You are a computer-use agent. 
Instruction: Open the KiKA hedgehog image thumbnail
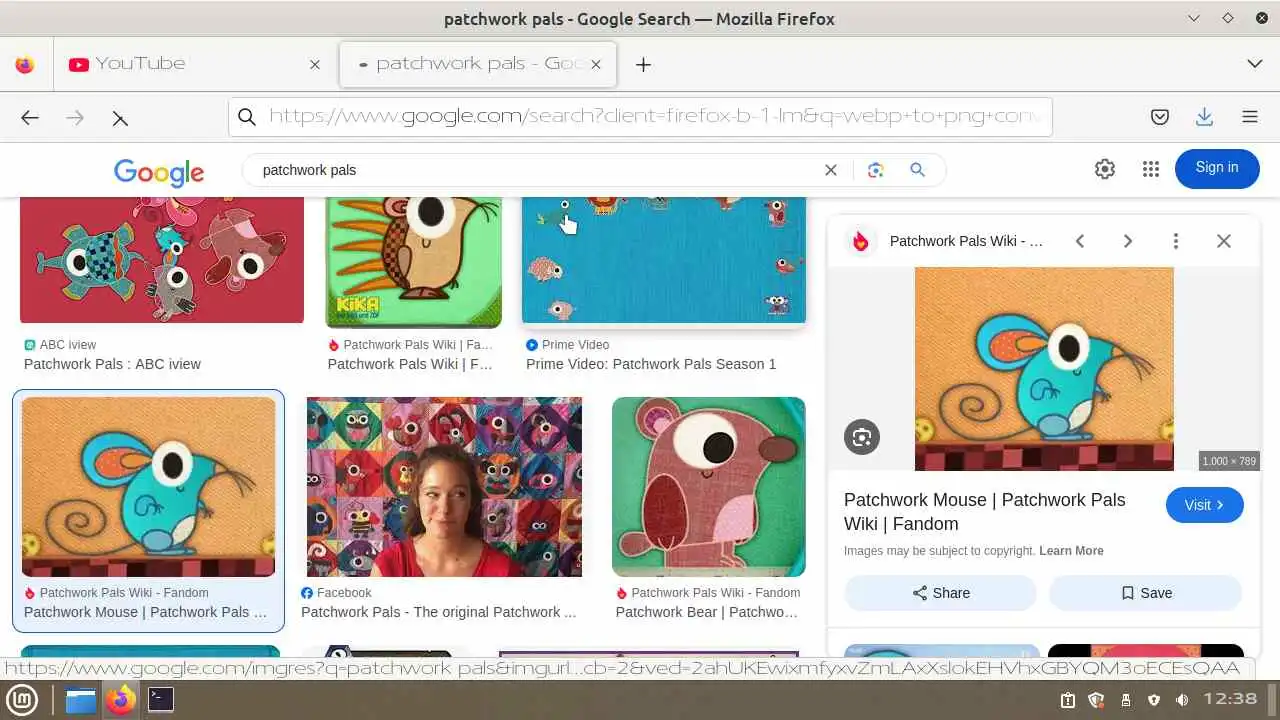(414, 262)
